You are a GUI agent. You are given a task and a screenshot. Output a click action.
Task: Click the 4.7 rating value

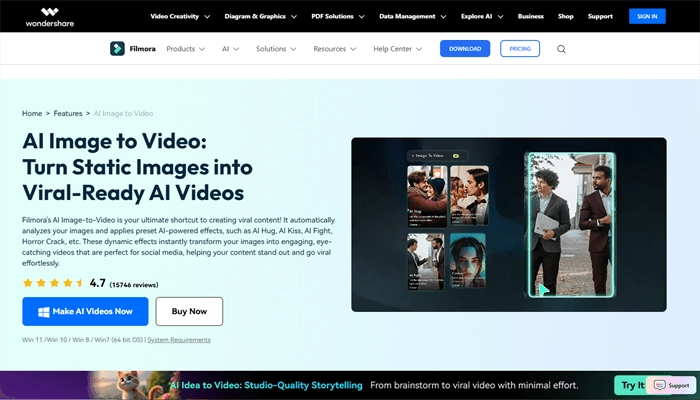(97, 283)
